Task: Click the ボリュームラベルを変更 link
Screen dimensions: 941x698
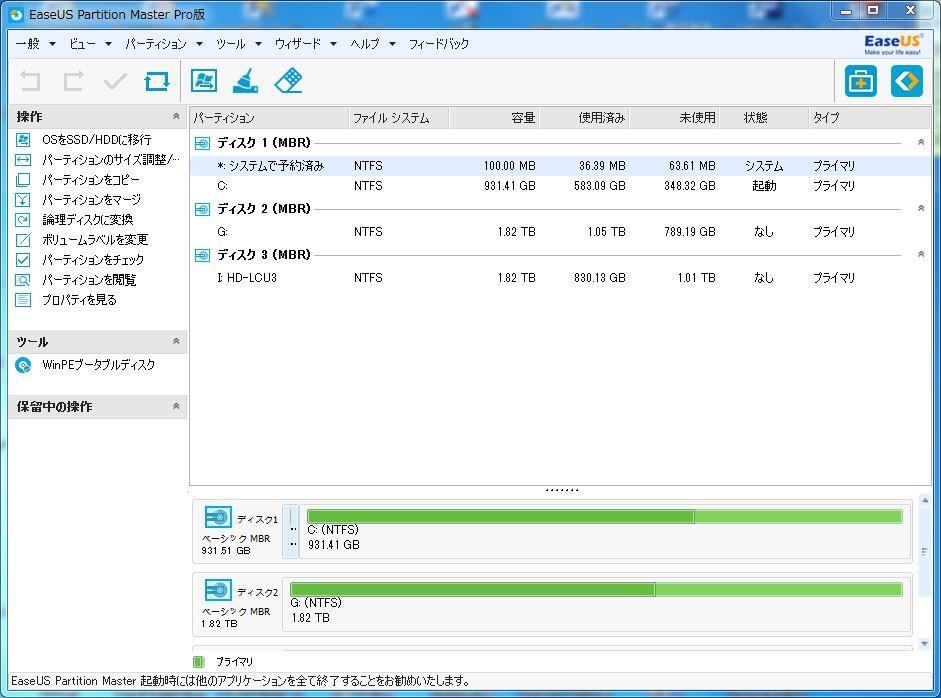Action: [x=95, y=240]
